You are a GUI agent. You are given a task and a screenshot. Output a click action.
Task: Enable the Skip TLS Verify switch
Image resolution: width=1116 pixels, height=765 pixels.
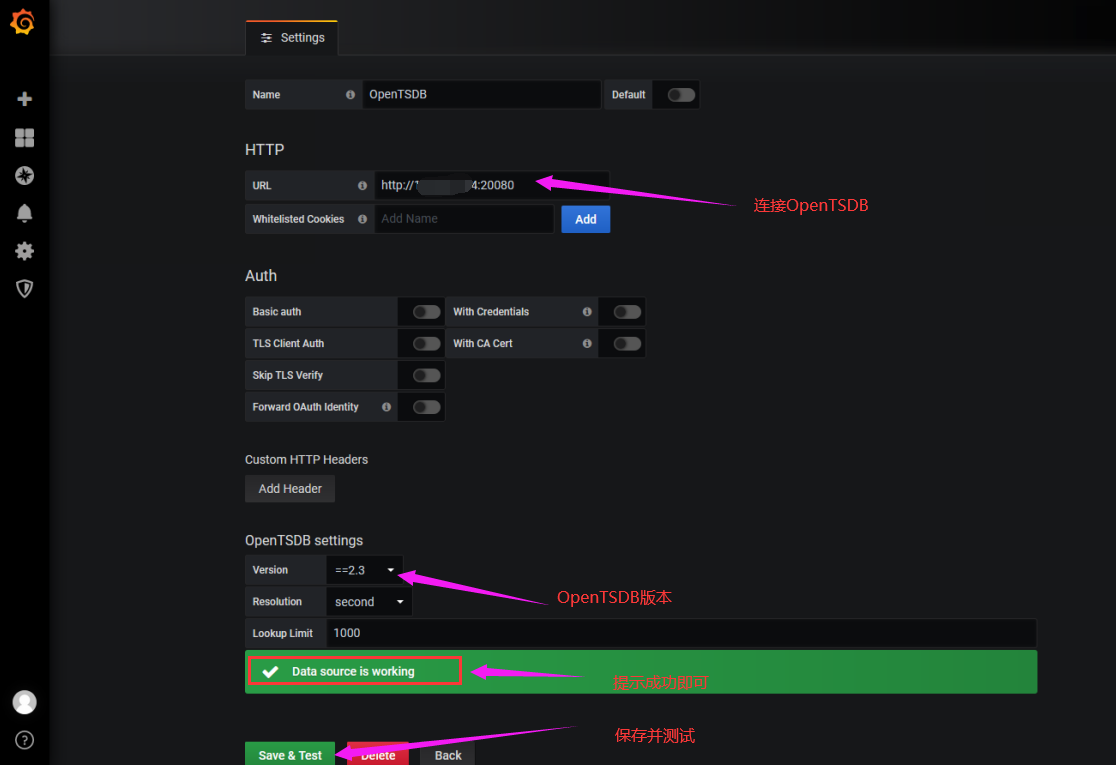click(x=426, y=375)
